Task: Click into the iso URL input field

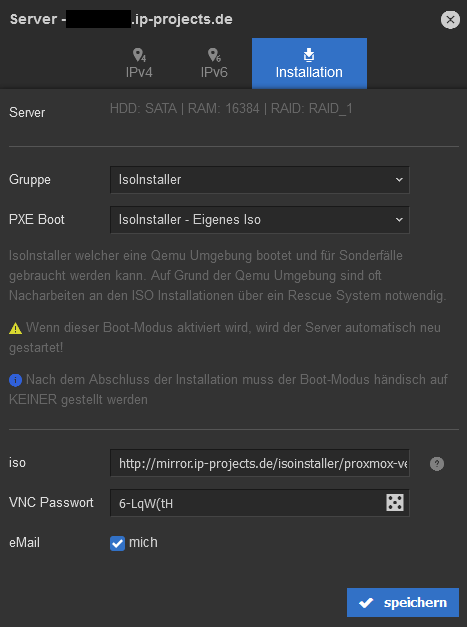Action: click(x=260, y=463)
